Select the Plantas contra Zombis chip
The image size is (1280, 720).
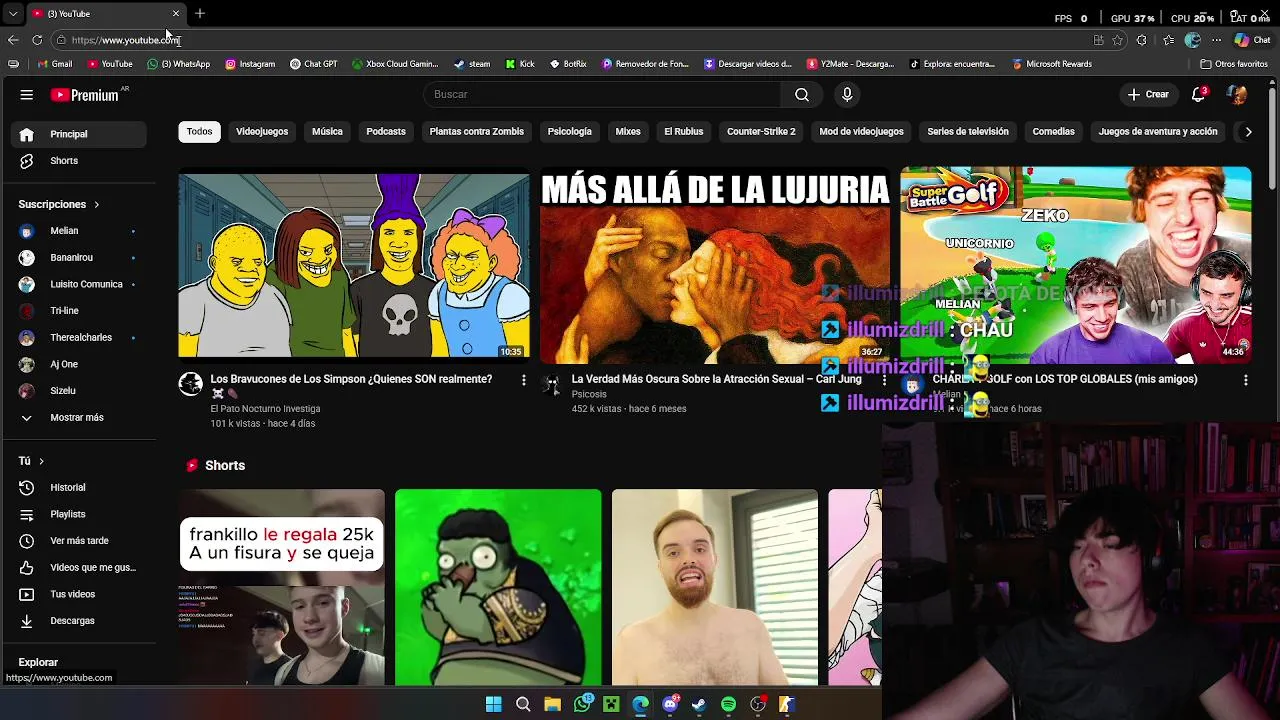477,131
